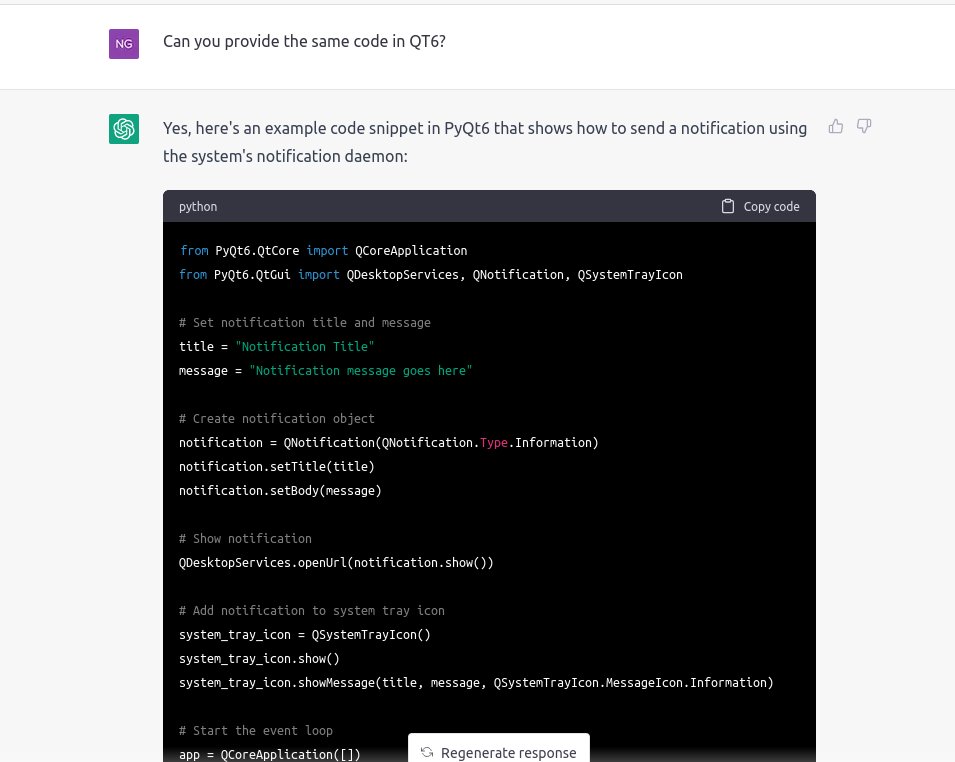955x762 pixels.
Task: Click the user message 'Can you provide the same code in QT6?'
Action: (x=305, y=41)
